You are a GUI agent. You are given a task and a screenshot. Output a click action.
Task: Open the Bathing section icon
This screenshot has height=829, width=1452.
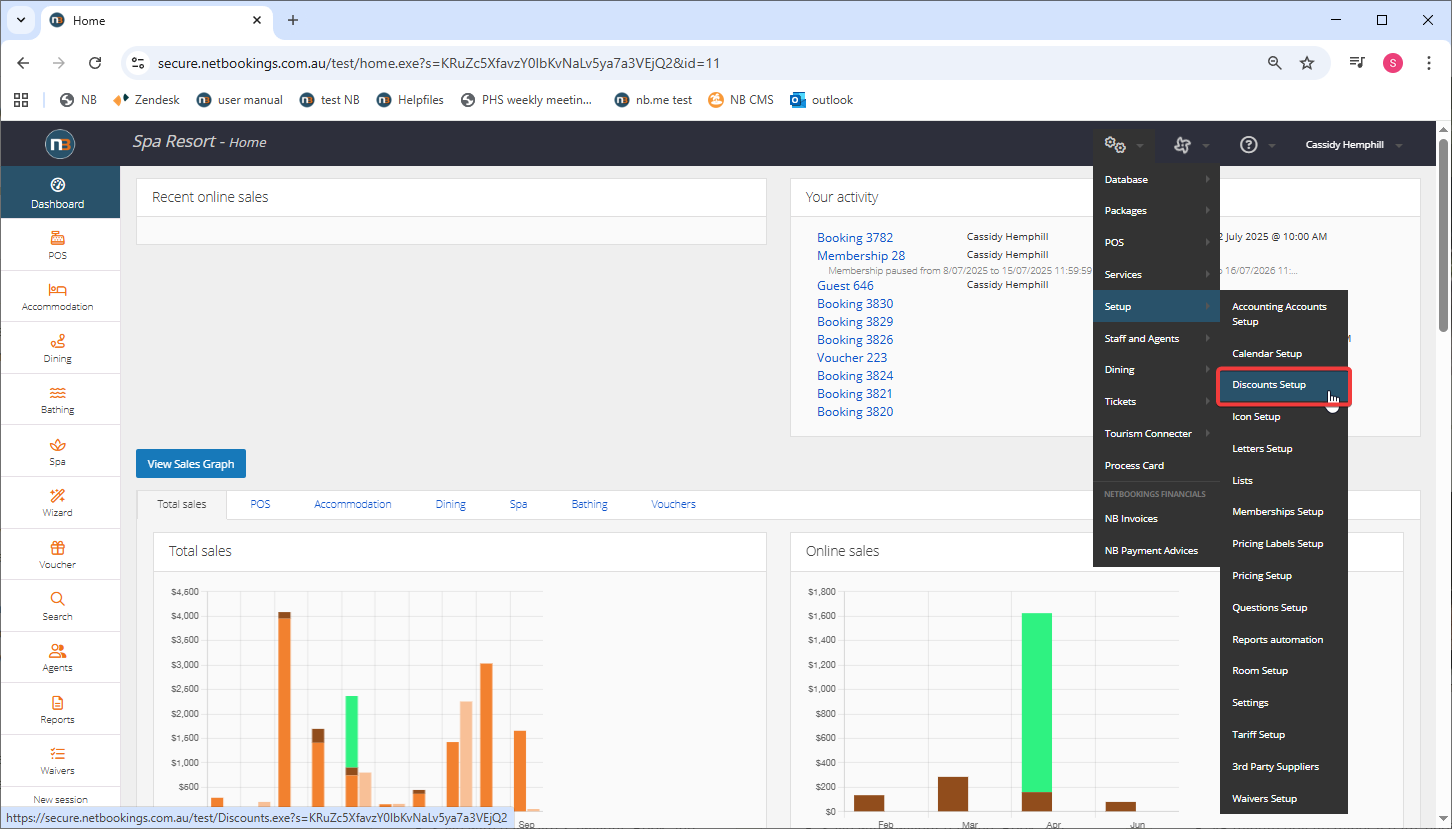coord(58,399)
